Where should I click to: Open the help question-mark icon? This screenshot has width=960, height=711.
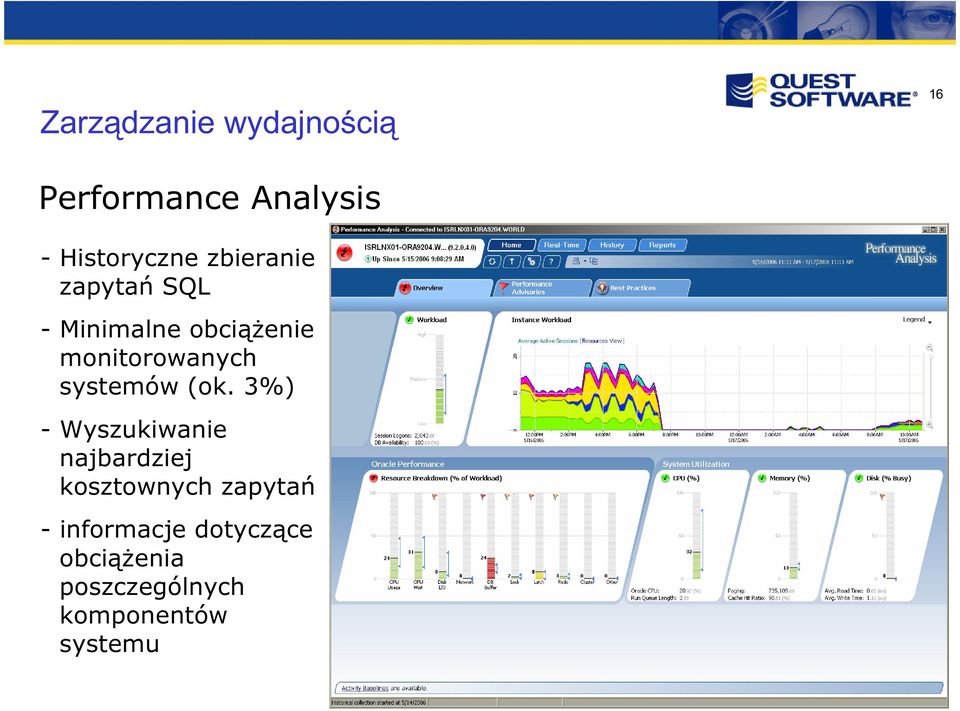(551, 261)
